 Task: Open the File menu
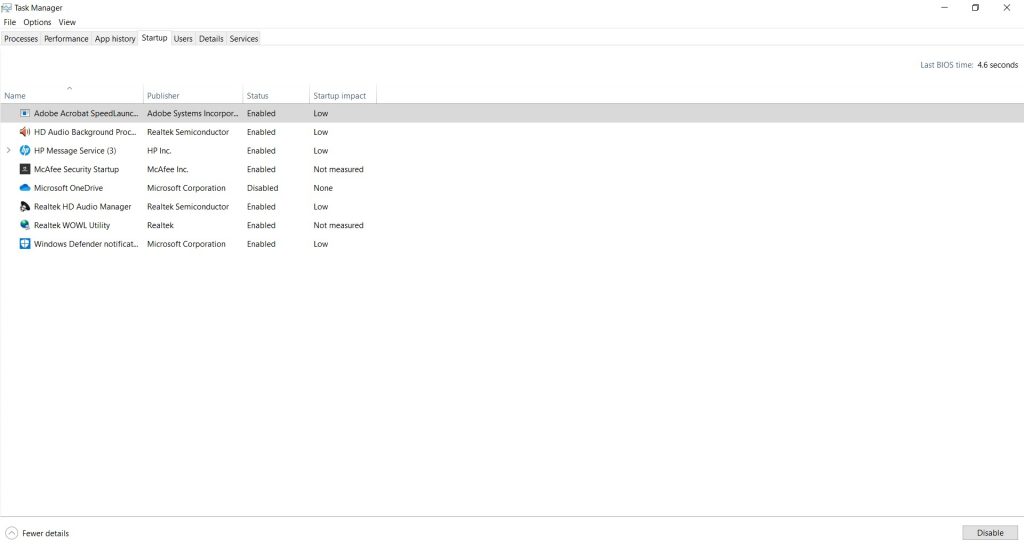10,22
